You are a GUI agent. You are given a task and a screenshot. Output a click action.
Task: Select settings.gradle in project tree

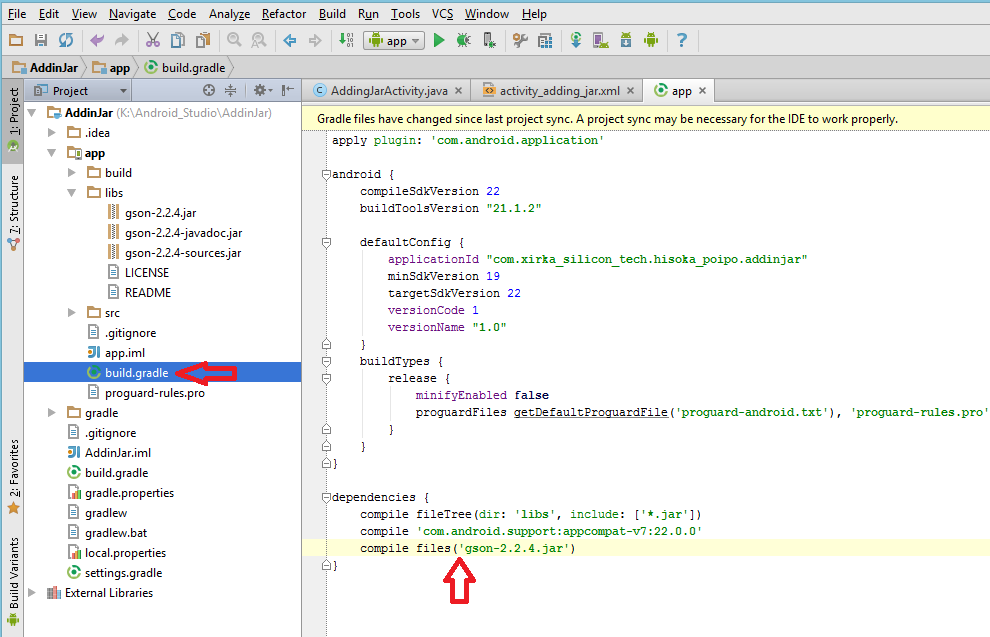[x=123, y=573]
